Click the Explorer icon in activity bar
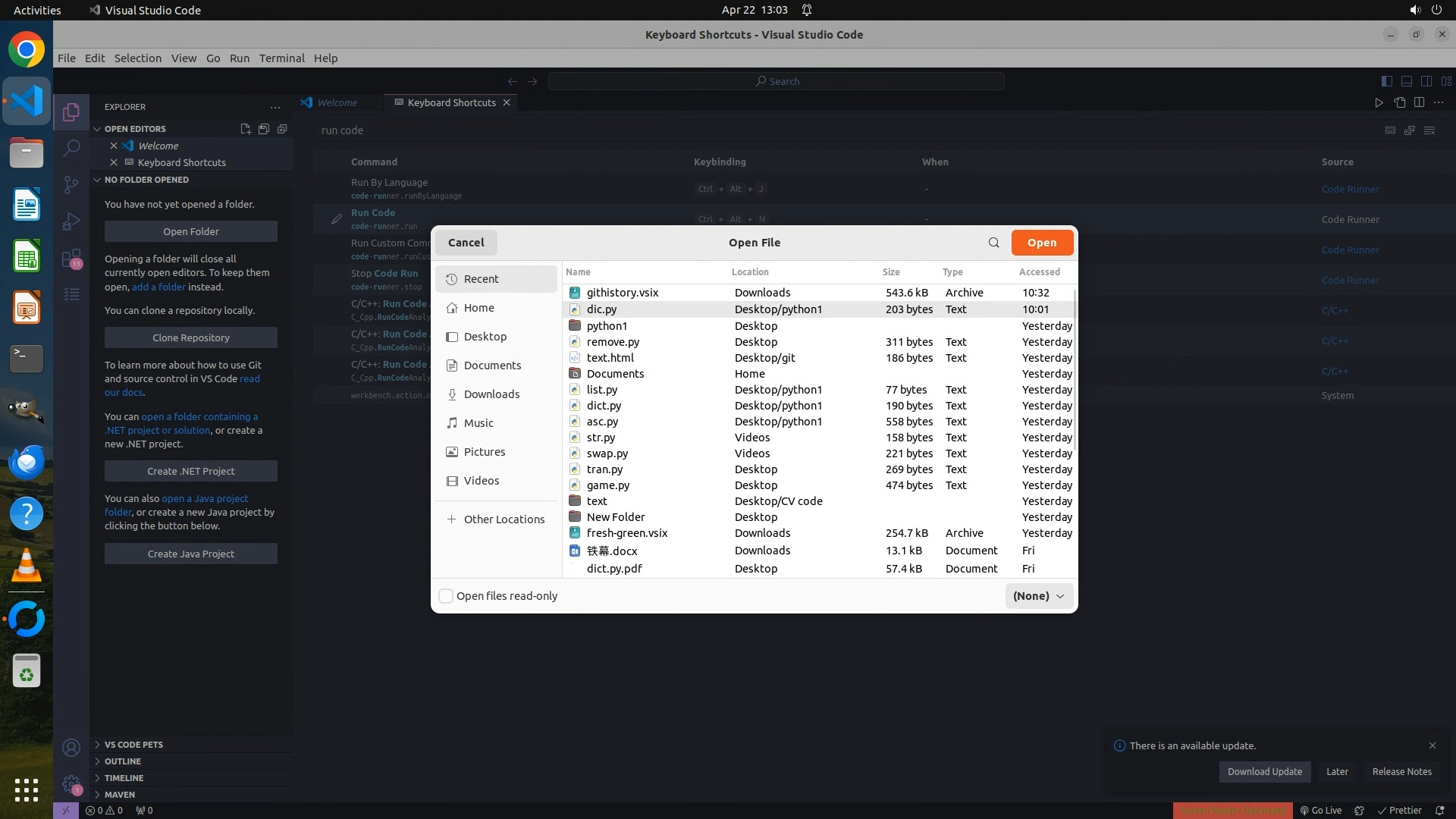Screen dimensions: 1456x819 pyautogui.click(x=71, y=112)
